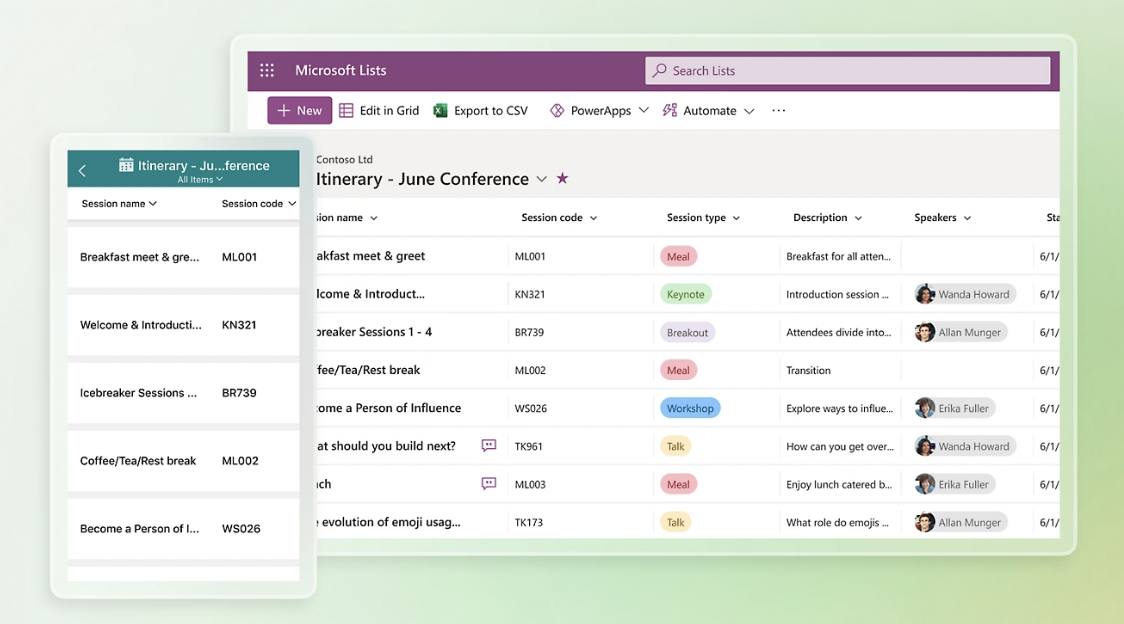Click the Meal tag in the ML002 row
Screen dimensions: 1124x624
point(678,370)
